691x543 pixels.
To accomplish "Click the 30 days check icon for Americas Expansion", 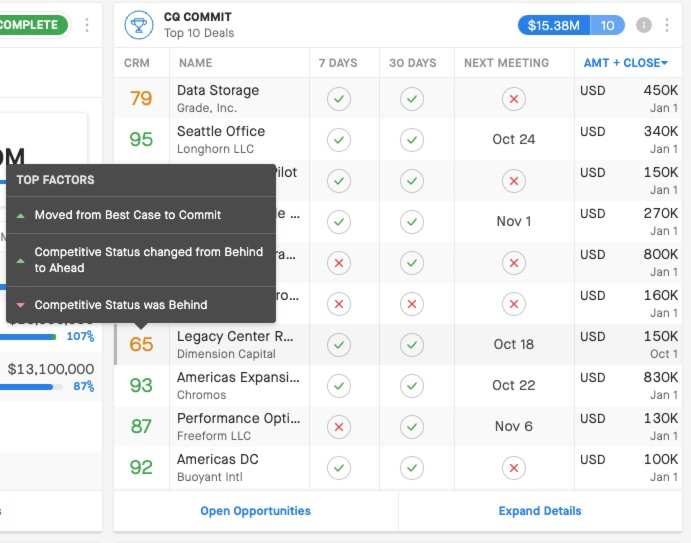I will click(412, 386).
